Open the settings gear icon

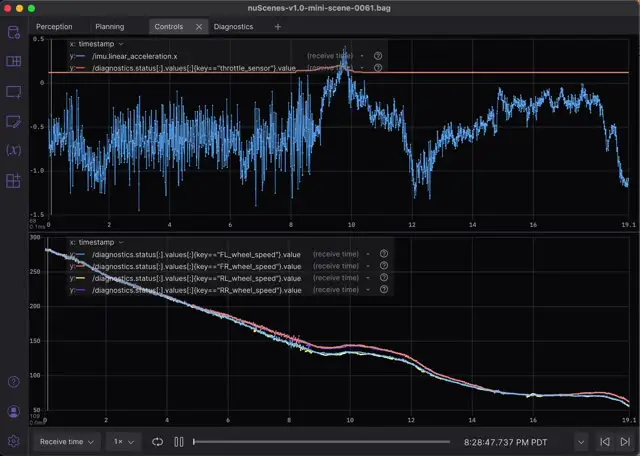point(13,440)
